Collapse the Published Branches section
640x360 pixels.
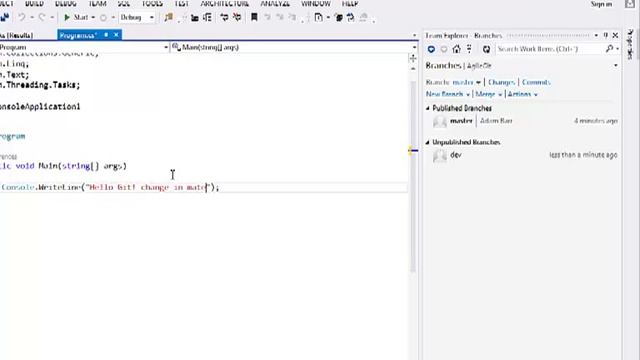[428, 108]
